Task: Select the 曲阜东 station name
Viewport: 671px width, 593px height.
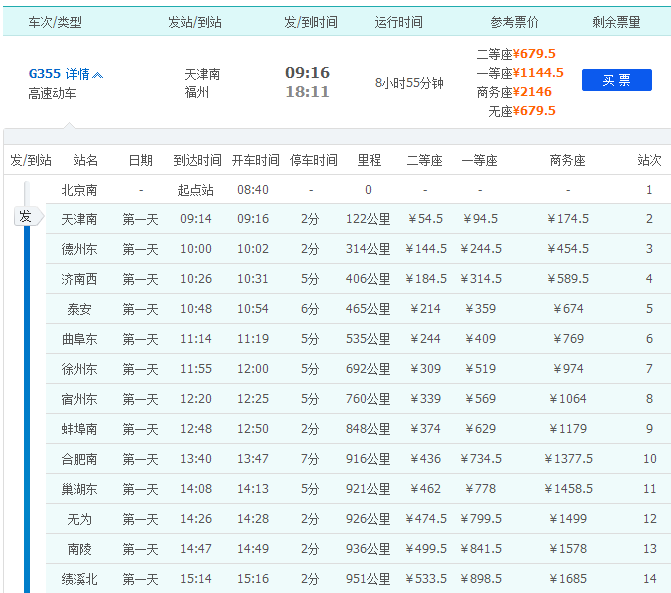Action: tap(79, 339)
